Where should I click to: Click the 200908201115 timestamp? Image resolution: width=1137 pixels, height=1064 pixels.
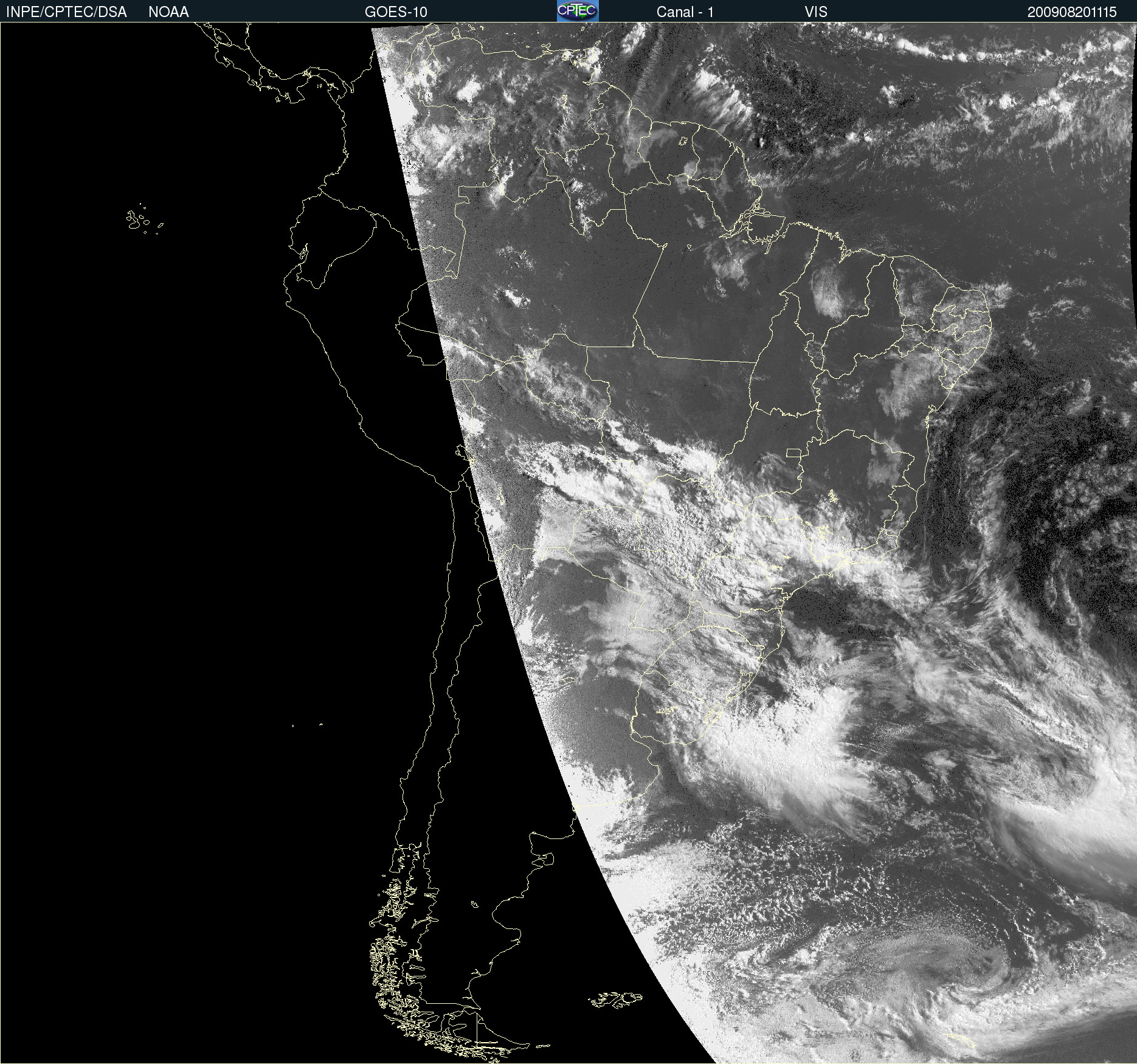(1072, 12)
